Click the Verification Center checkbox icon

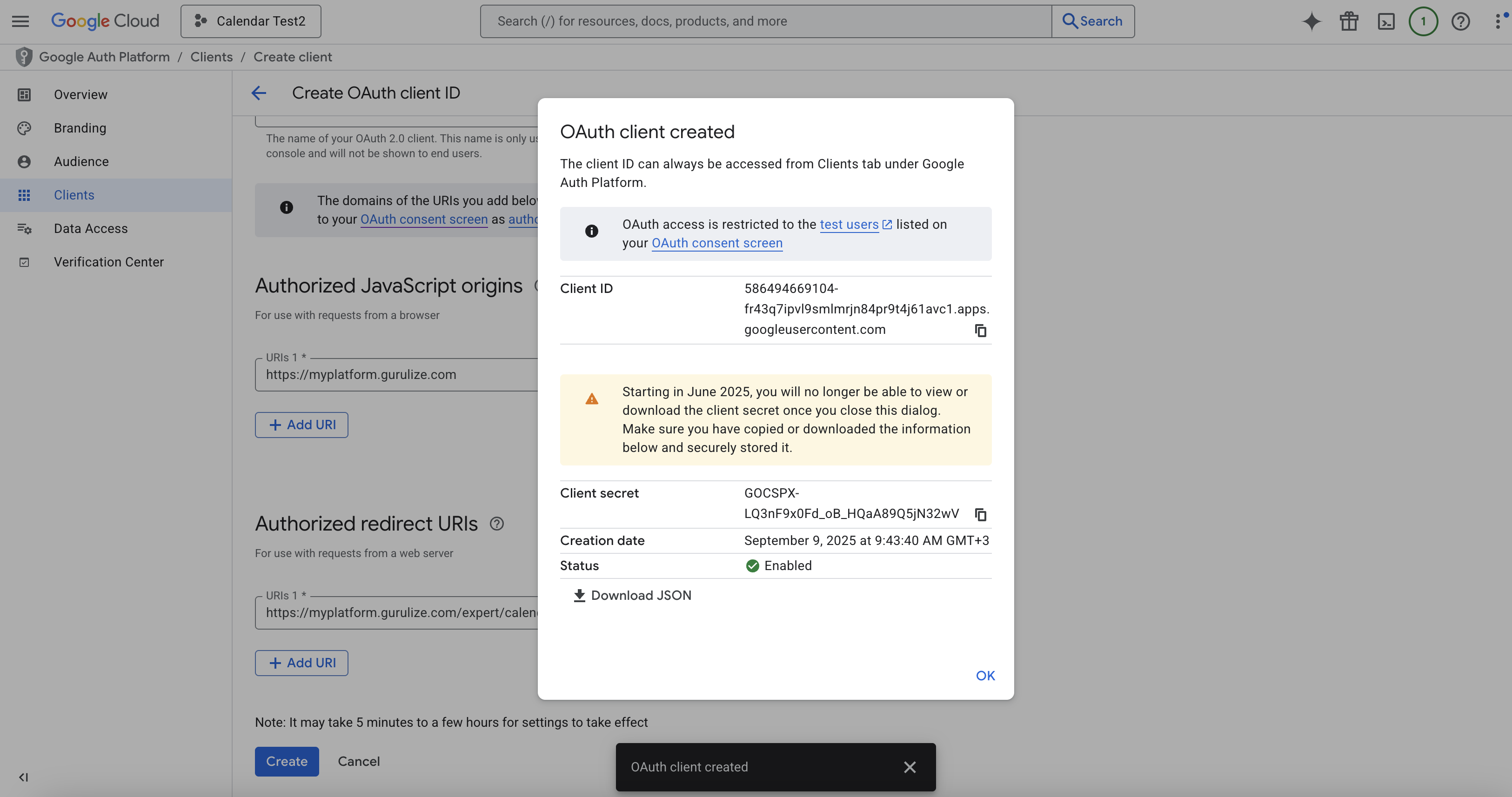24,262
